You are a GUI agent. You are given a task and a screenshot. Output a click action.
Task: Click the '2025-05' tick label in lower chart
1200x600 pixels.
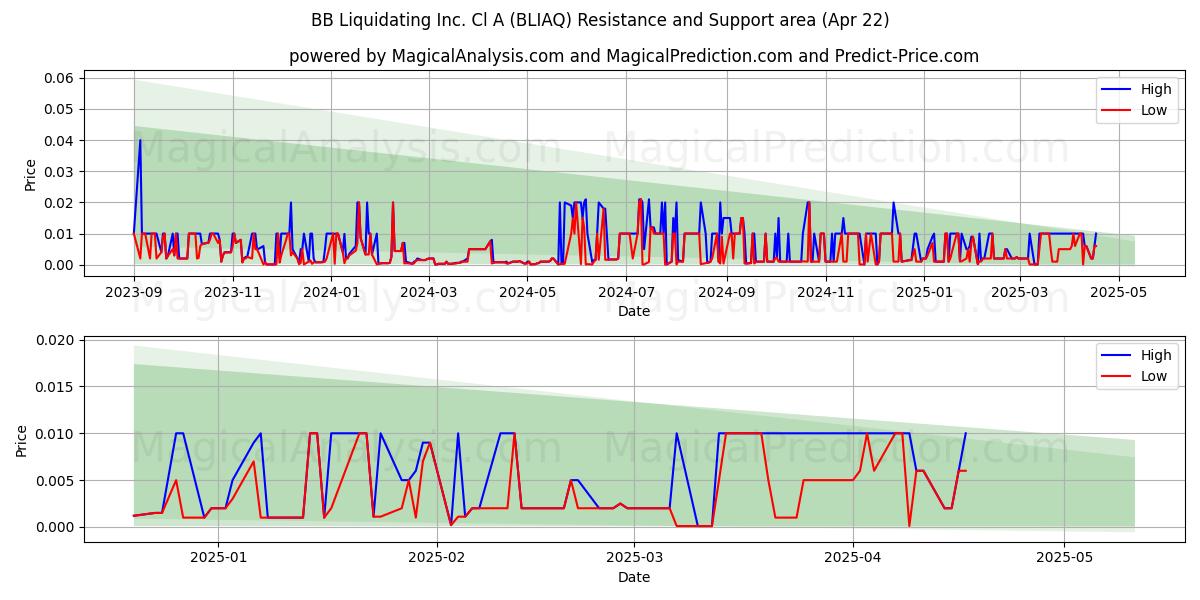pos(1065,558)
